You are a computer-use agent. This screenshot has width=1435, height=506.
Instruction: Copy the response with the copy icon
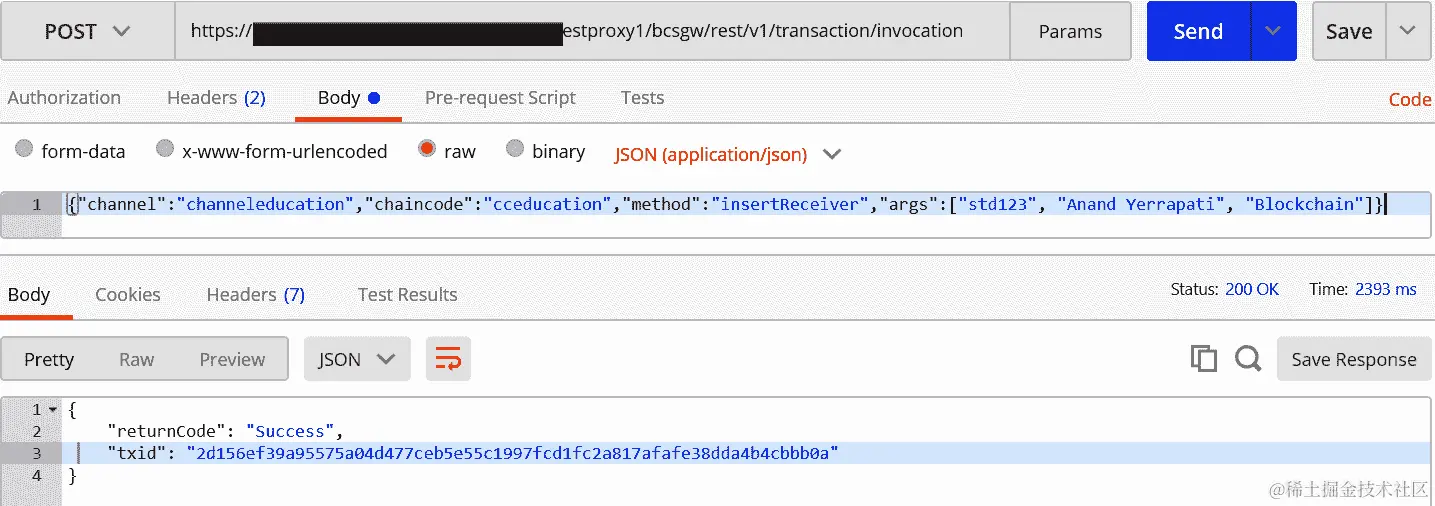click(1204, 359)
